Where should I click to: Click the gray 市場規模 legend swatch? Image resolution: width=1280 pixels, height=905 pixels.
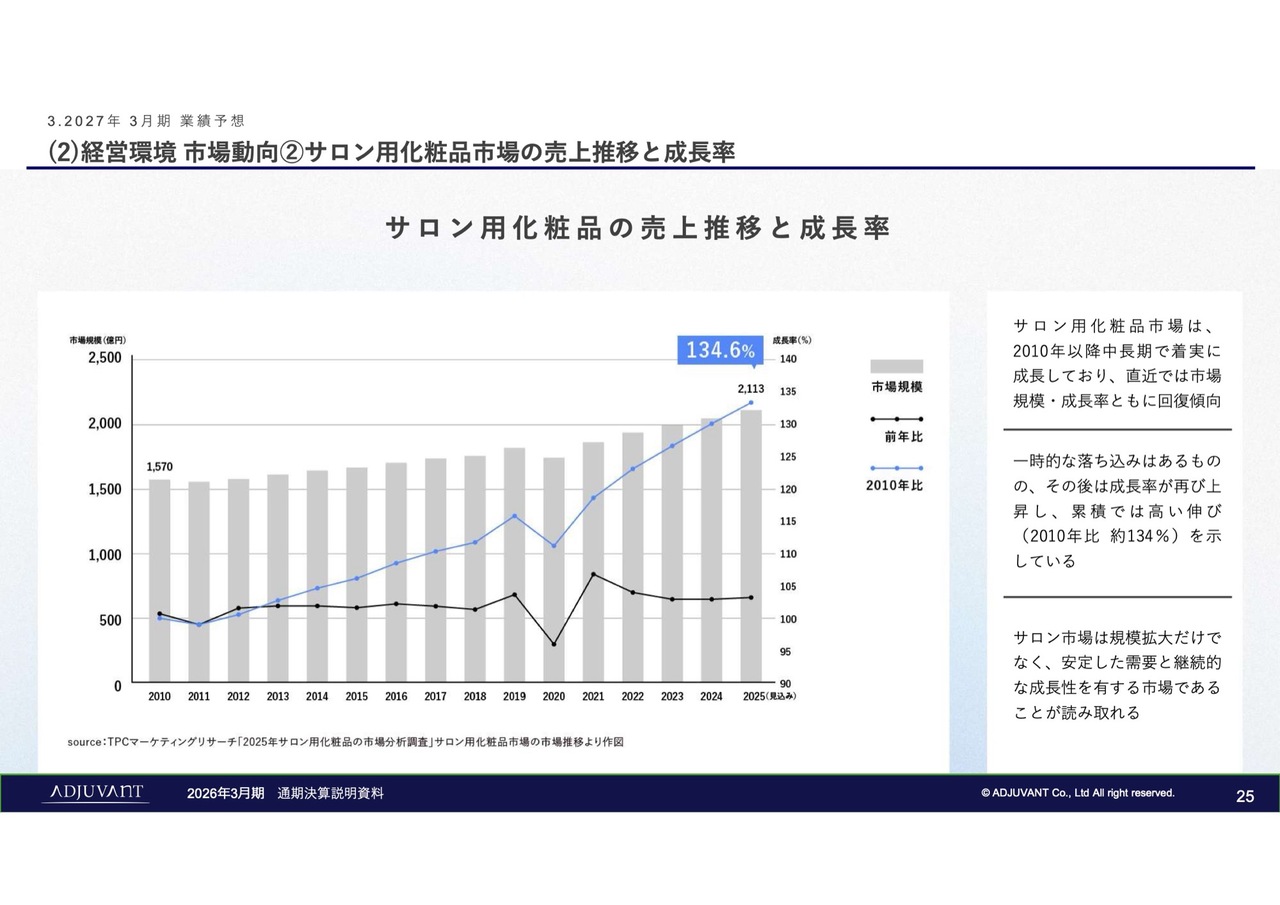click(x=896, y=366)
